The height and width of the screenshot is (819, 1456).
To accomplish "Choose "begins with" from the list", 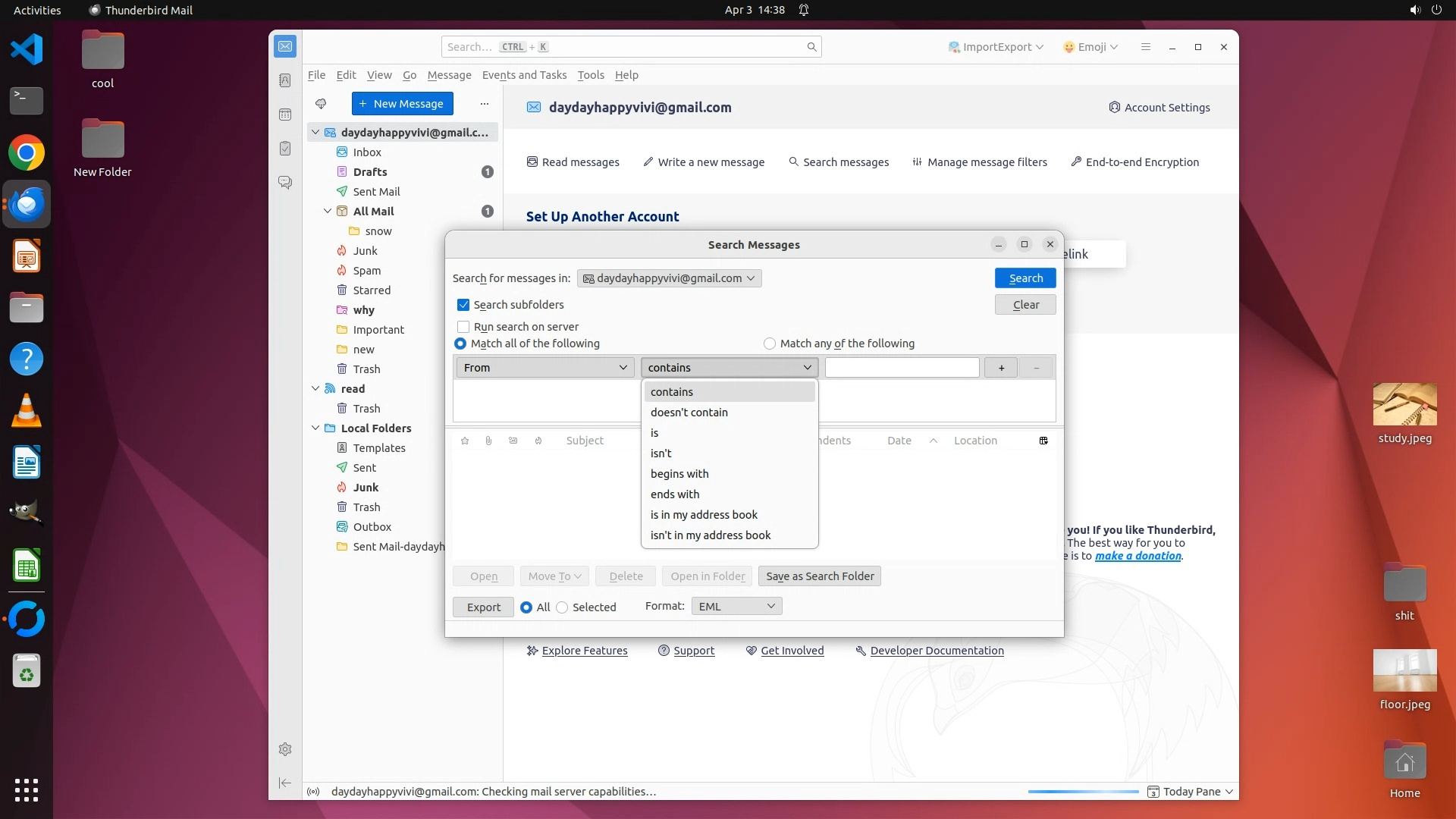I will pyautogui.click(x=679, y=474).
